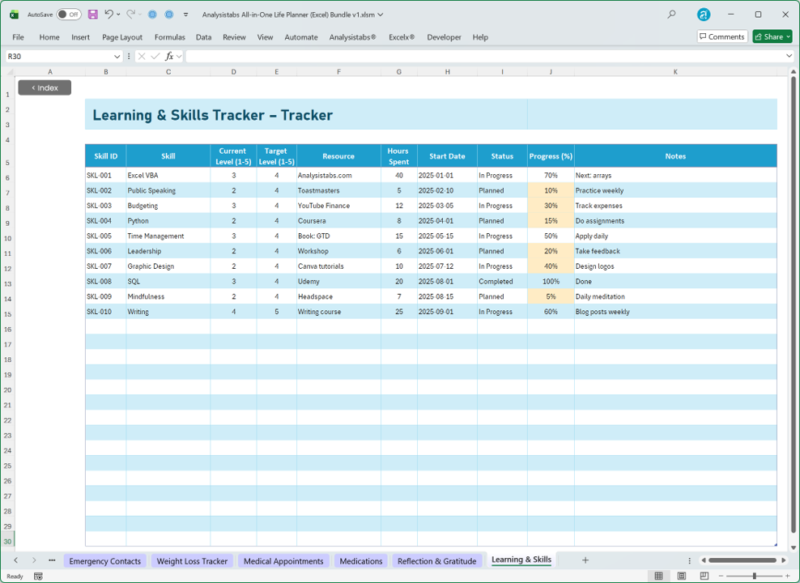Select all cells using corner triangle
Image resolution: width=800 pixels, height=583 pixels.
[x=10, y=72]
